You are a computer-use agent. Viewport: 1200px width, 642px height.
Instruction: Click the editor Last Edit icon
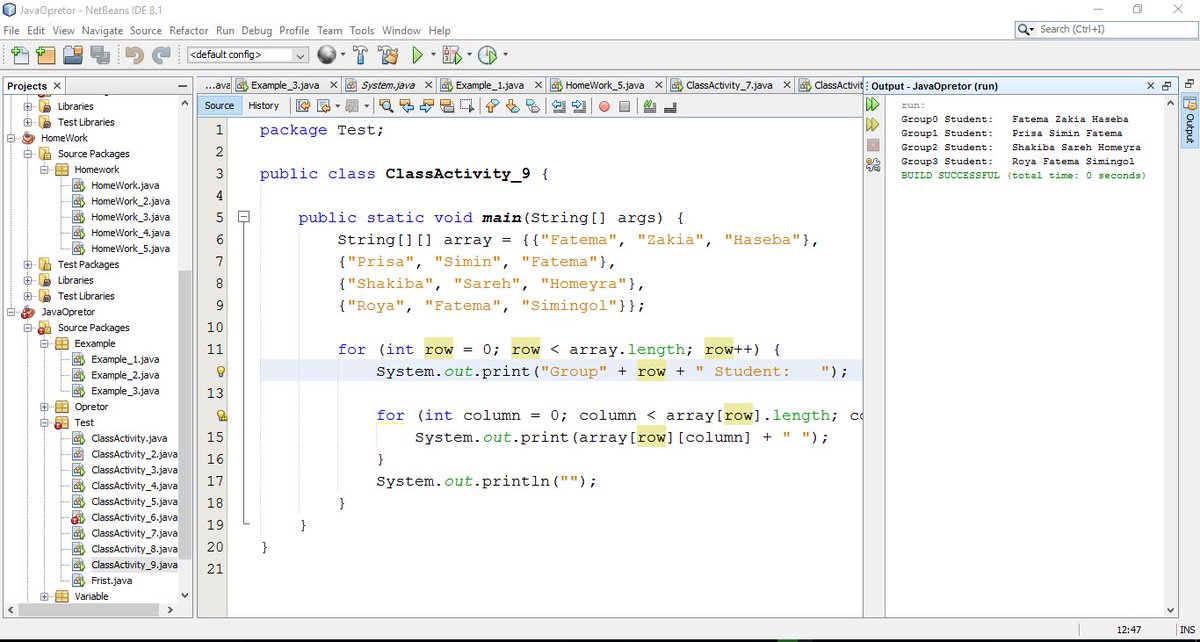click(303, 106)
